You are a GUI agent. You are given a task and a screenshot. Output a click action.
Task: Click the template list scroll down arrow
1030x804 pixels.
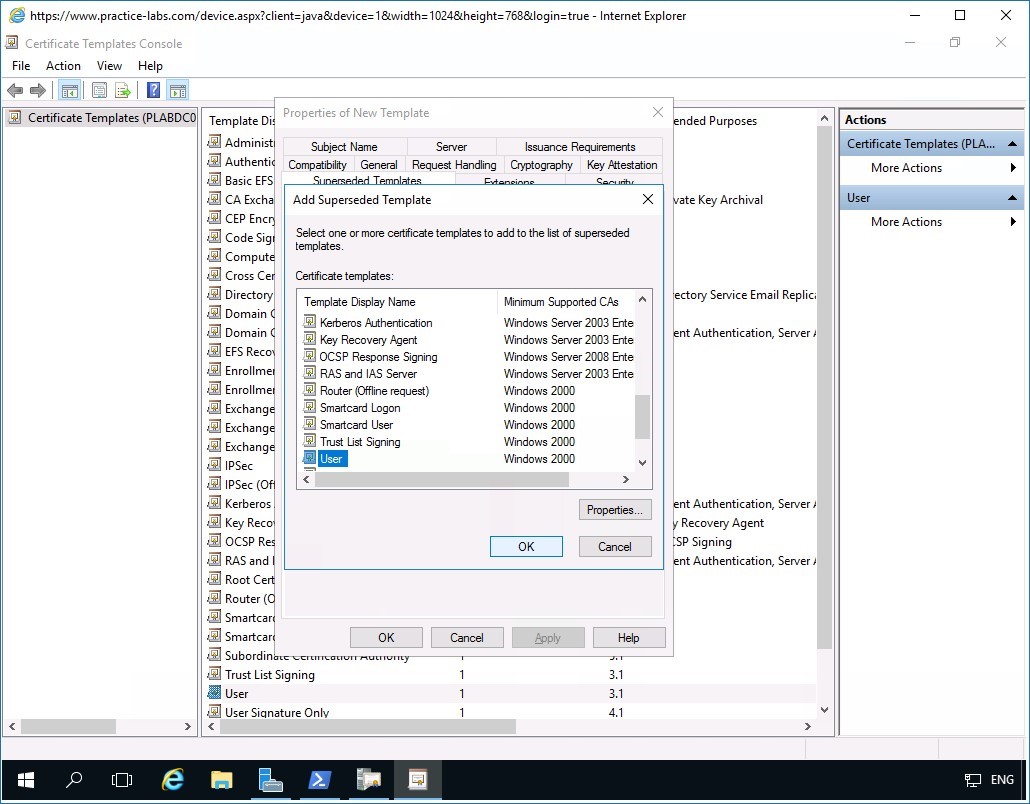[x=642, y=462]
